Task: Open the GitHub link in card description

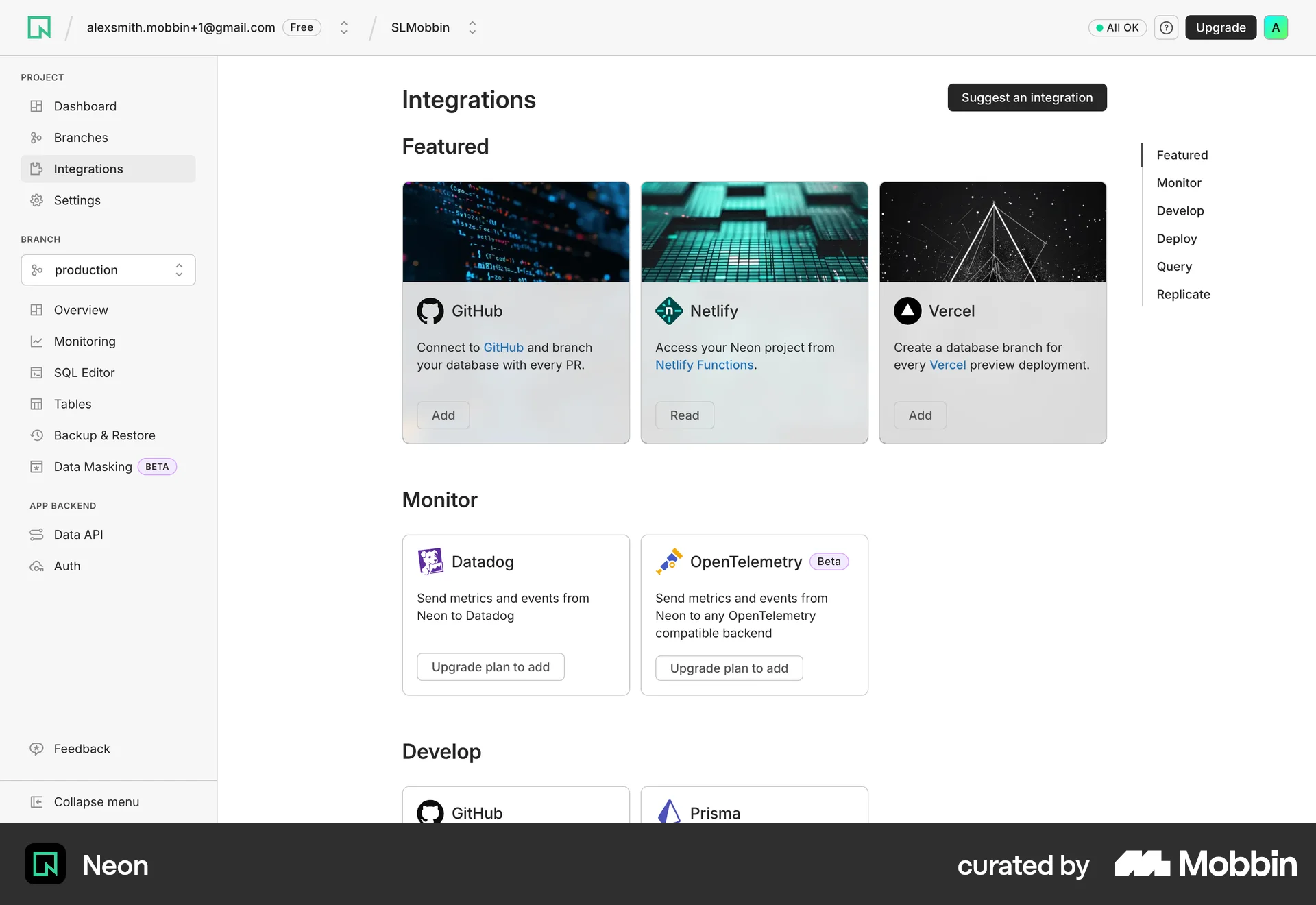Action: 503,348
